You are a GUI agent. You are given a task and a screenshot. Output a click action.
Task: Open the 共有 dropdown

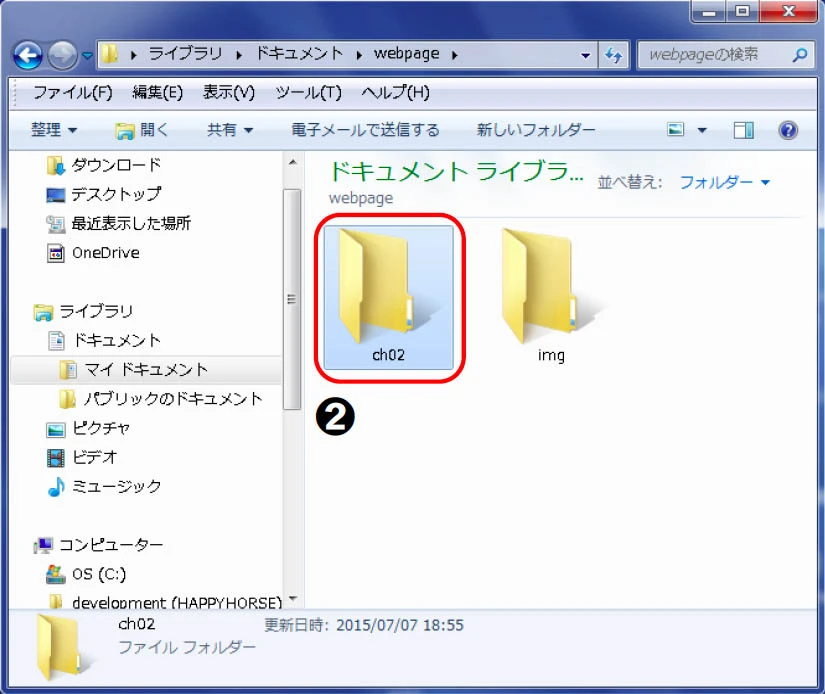tap(229, 129)
